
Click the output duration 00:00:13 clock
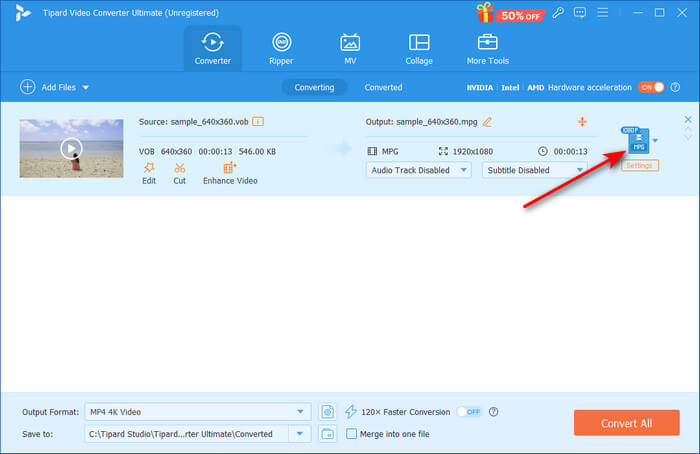[542, 151]
